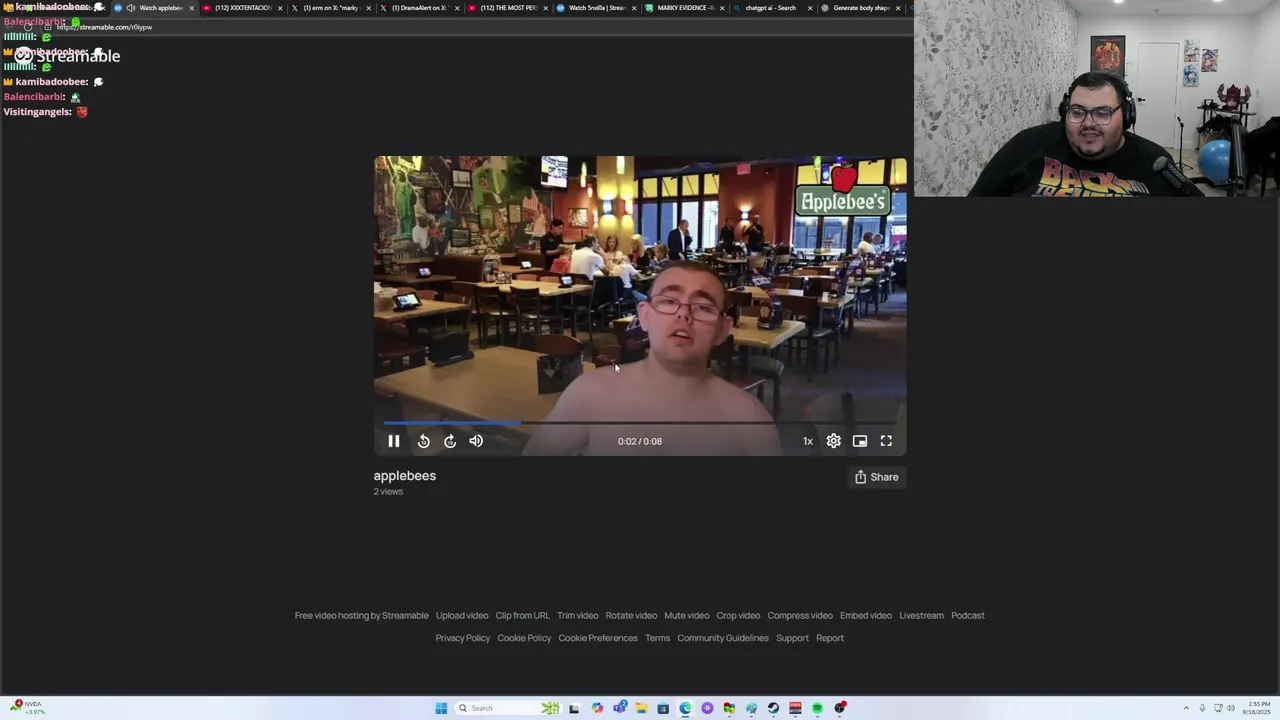Viewport: 1280px width, 720px height.
Task: Open the Clip from URL link
Action: coord(523,616)
